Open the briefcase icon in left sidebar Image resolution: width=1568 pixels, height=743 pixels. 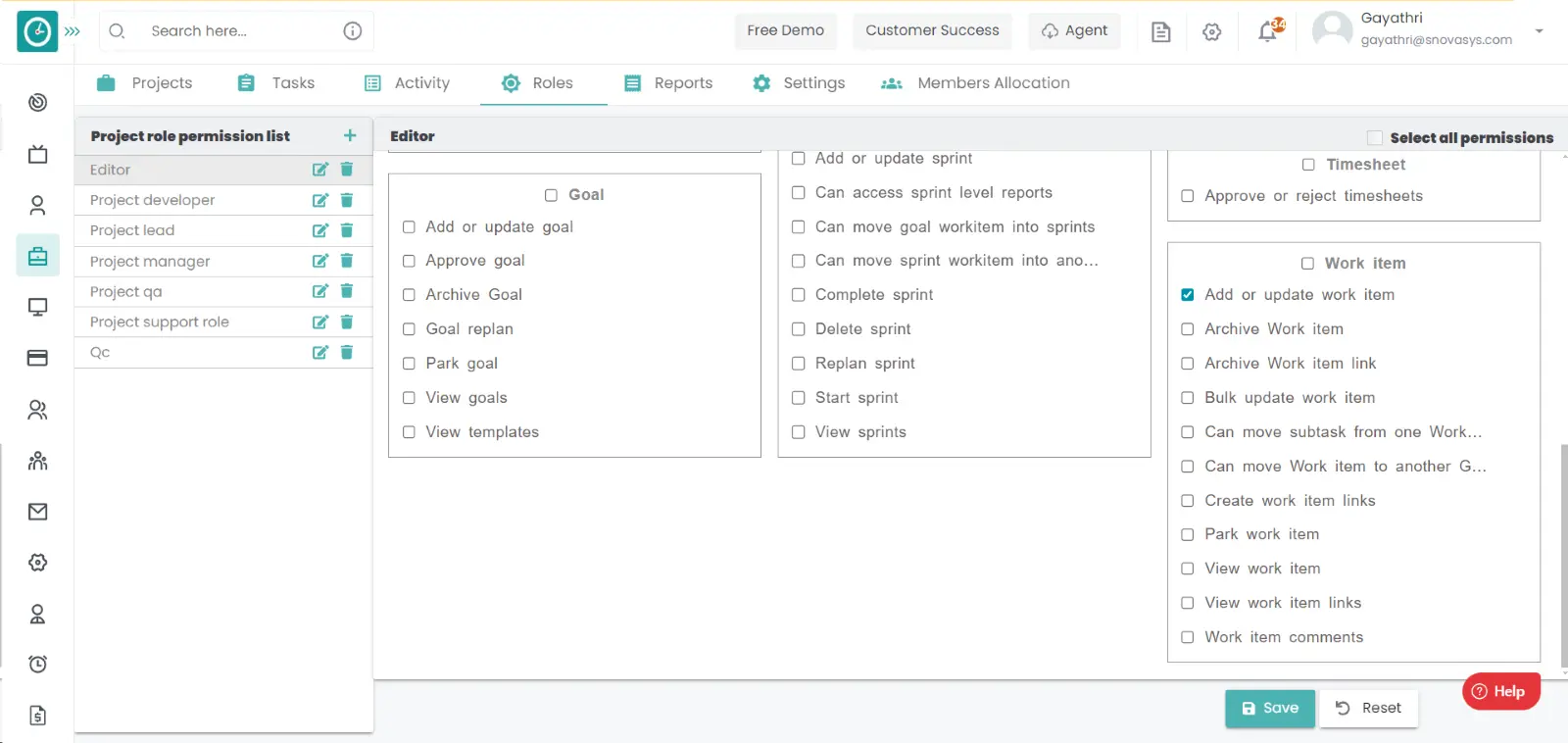37,257
